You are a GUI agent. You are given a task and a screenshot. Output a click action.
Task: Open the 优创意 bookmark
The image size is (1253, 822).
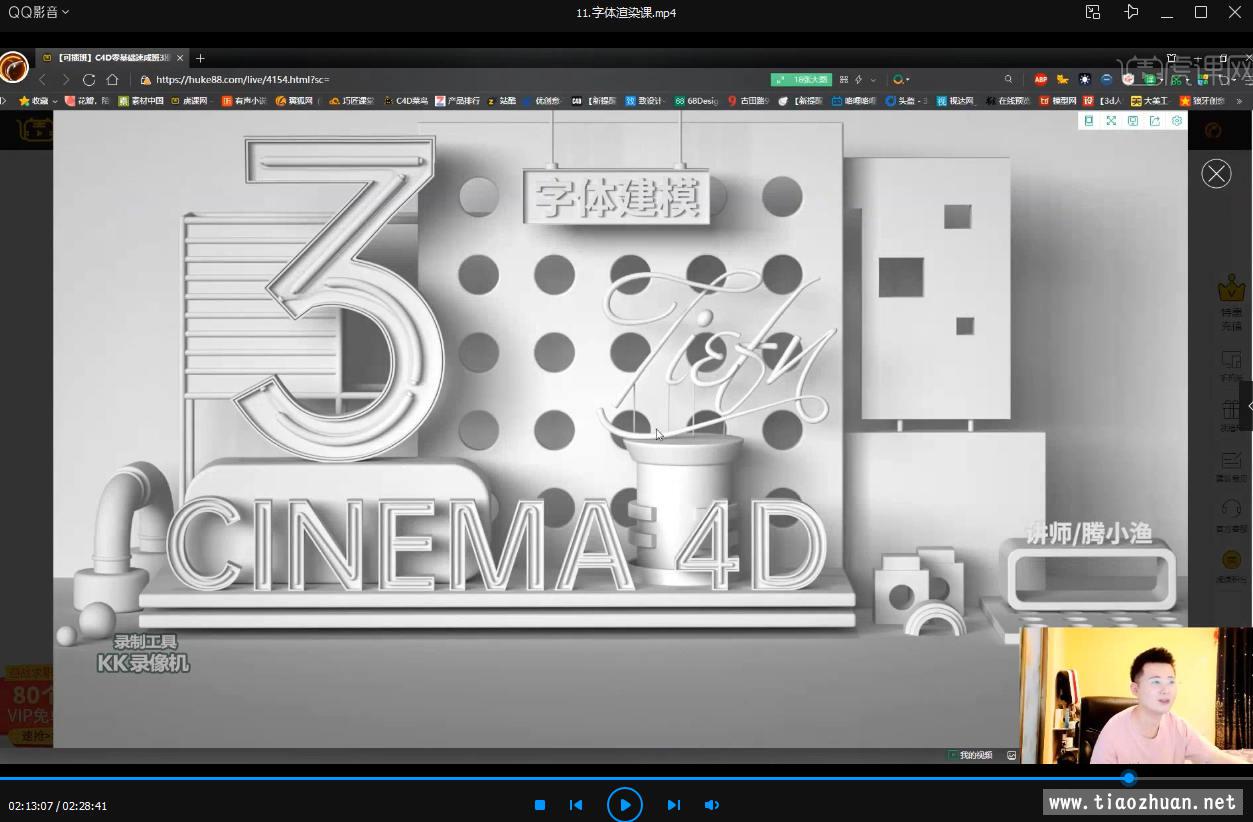541,101
